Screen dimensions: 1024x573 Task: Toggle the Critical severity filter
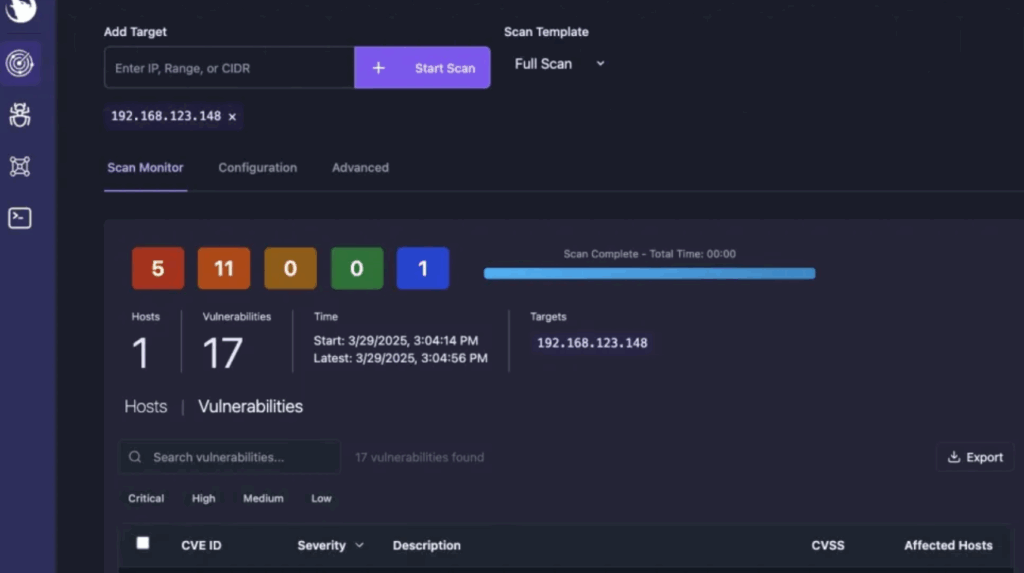click(x=146, y=498)
